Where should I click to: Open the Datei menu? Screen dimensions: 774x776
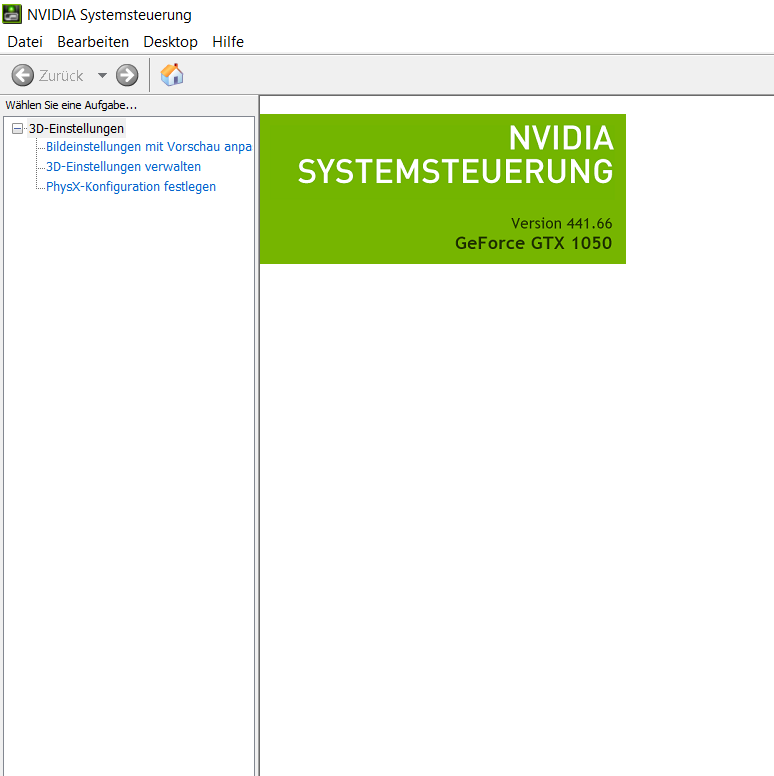point(25,42)
